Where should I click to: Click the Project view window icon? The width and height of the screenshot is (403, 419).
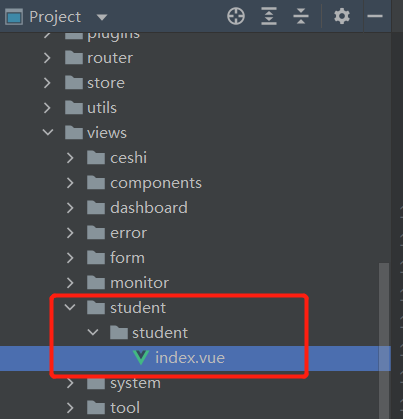(14, 17)
